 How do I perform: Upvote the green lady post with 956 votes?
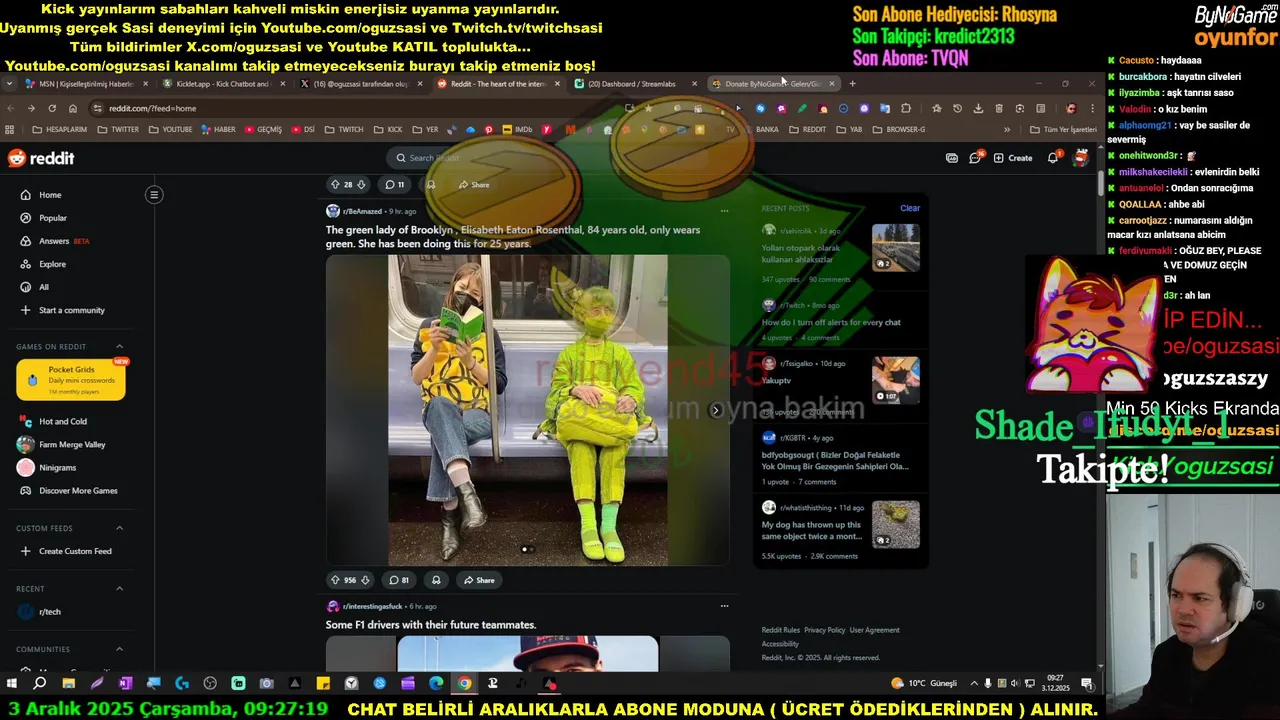coord(335,580)
